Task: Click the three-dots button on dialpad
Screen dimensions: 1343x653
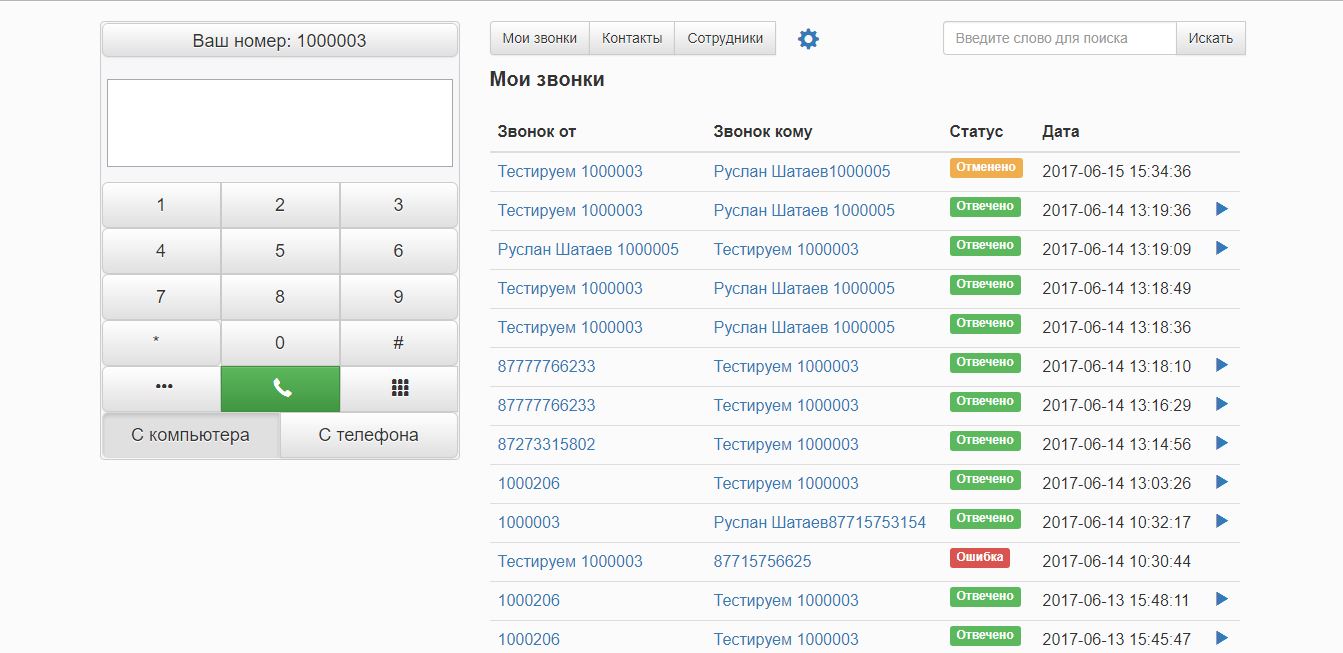Action: pyautogui.click(x=161, y=389)
